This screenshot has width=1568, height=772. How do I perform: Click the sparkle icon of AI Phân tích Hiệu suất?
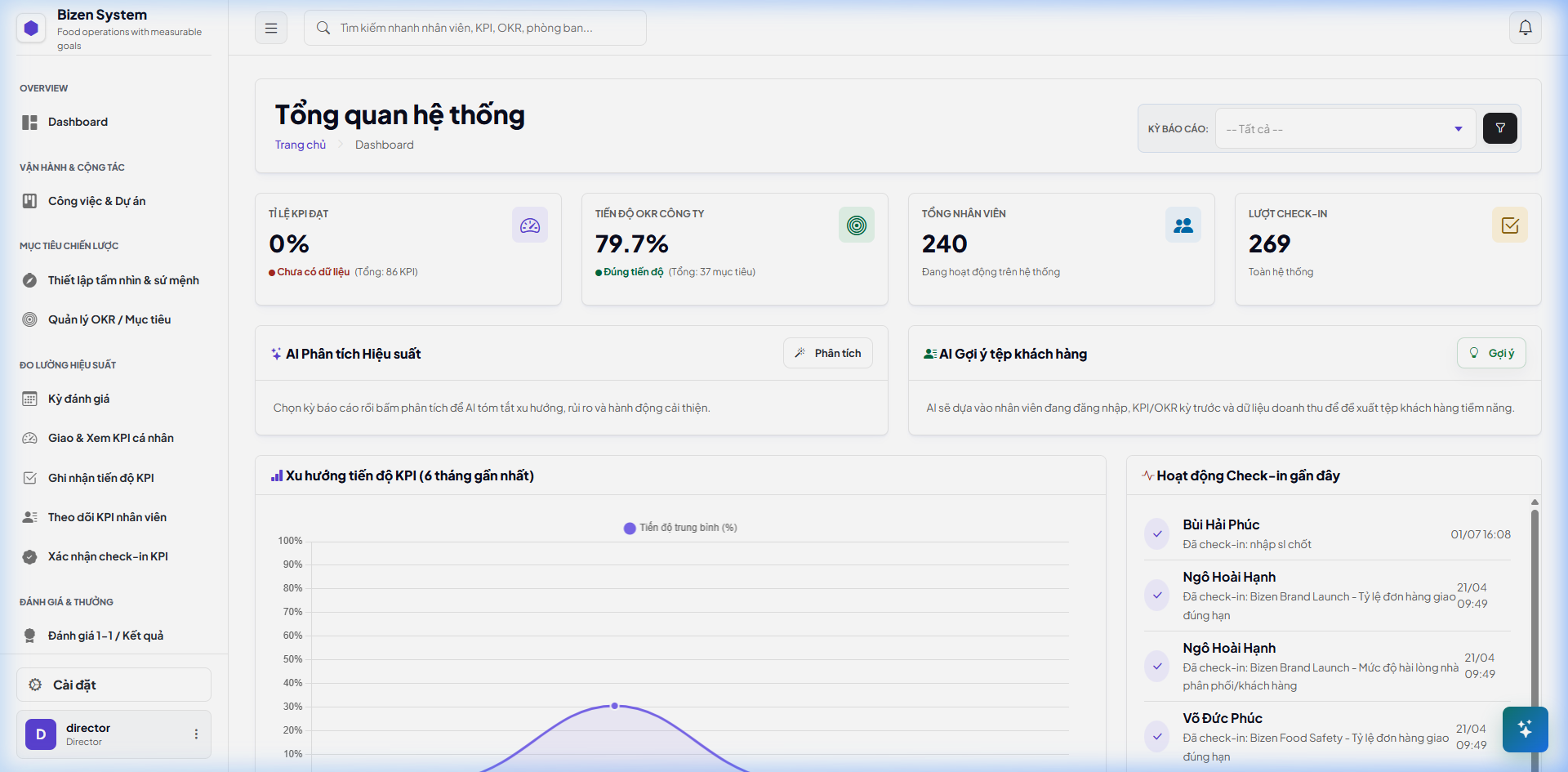point(276,354)
